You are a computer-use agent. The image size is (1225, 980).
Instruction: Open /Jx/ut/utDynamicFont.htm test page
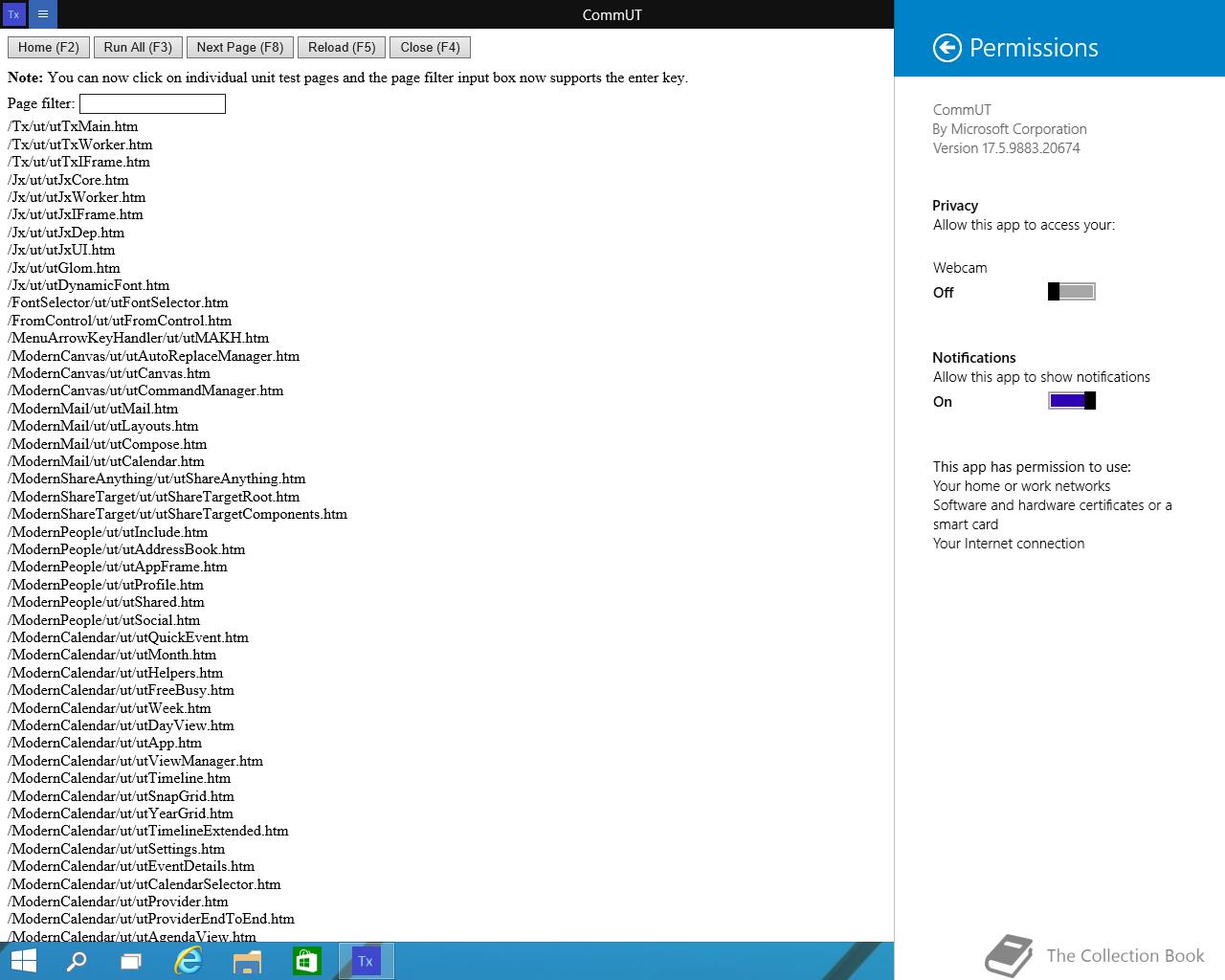click(x=89, y=285)
